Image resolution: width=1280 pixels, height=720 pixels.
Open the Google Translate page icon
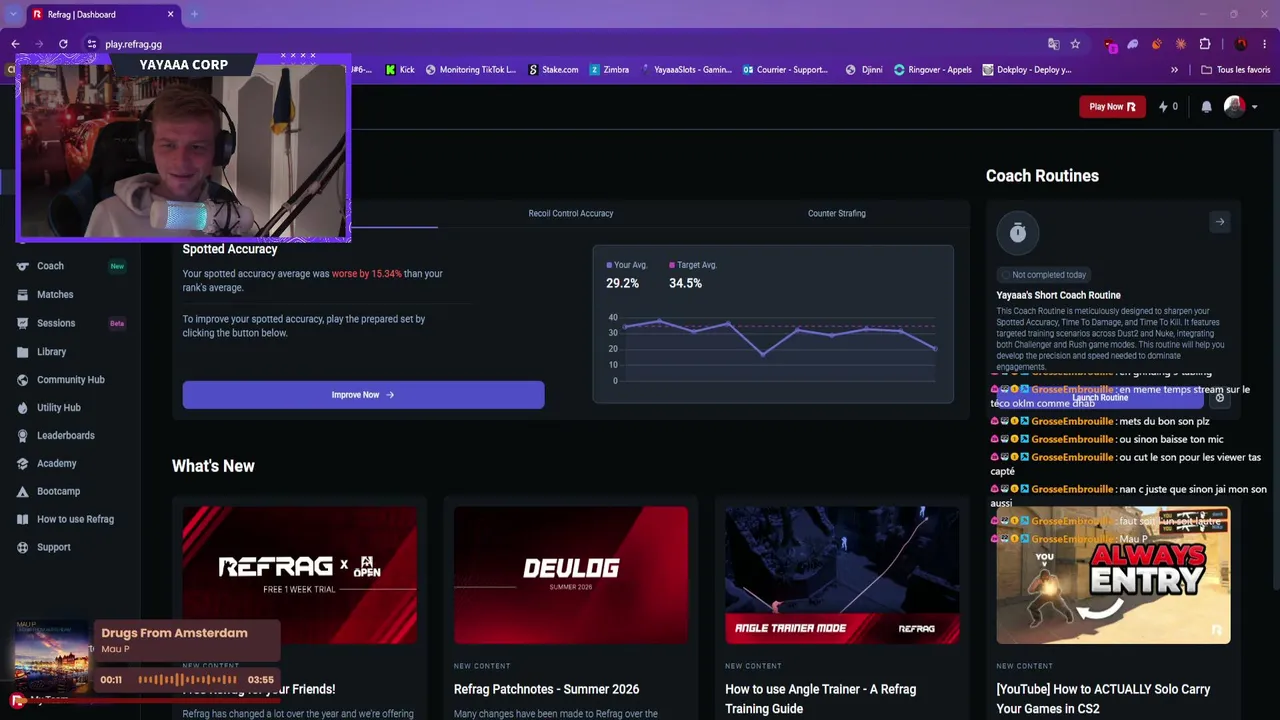[x=1053, y=44]
